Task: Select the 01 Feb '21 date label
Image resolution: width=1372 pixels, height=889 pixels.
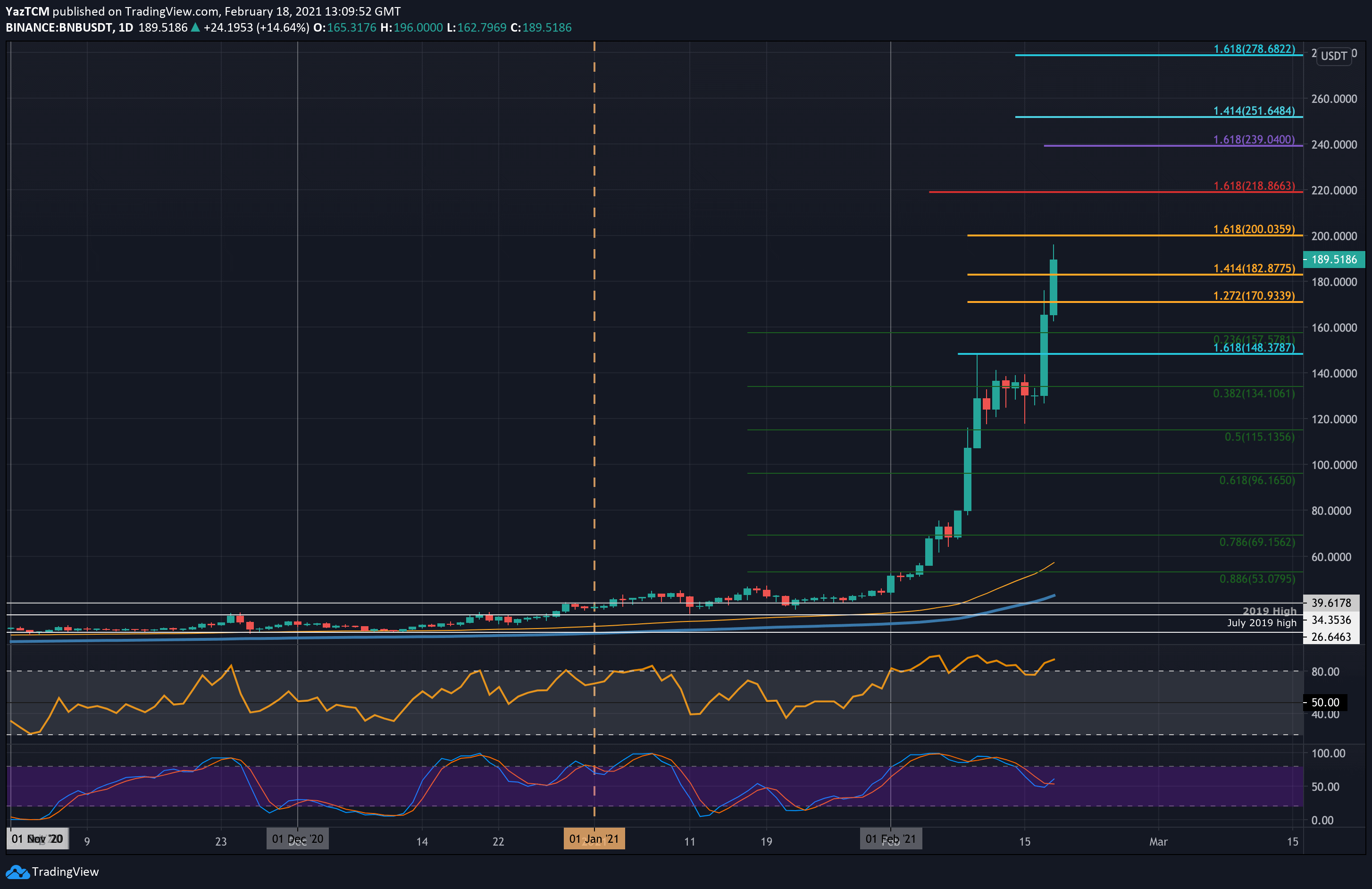Action: [x=891, y=839]
